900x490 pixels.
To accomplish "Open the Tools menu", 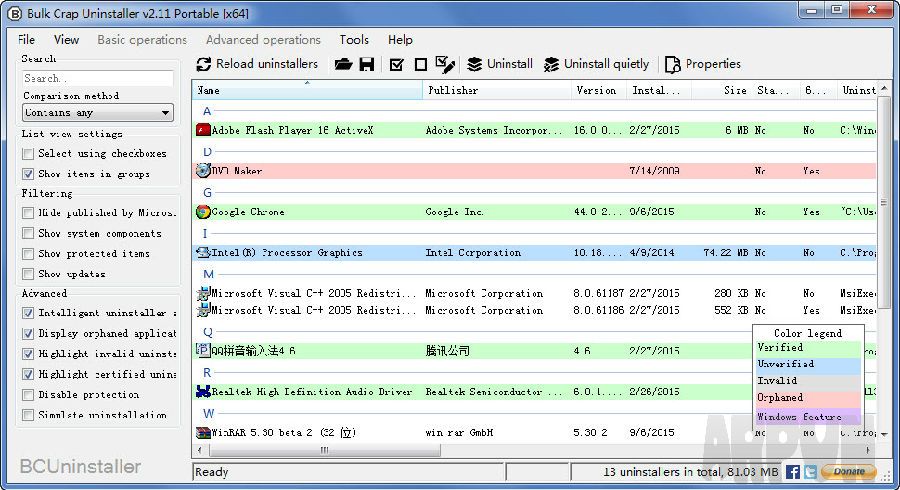I will click(354, 40).
